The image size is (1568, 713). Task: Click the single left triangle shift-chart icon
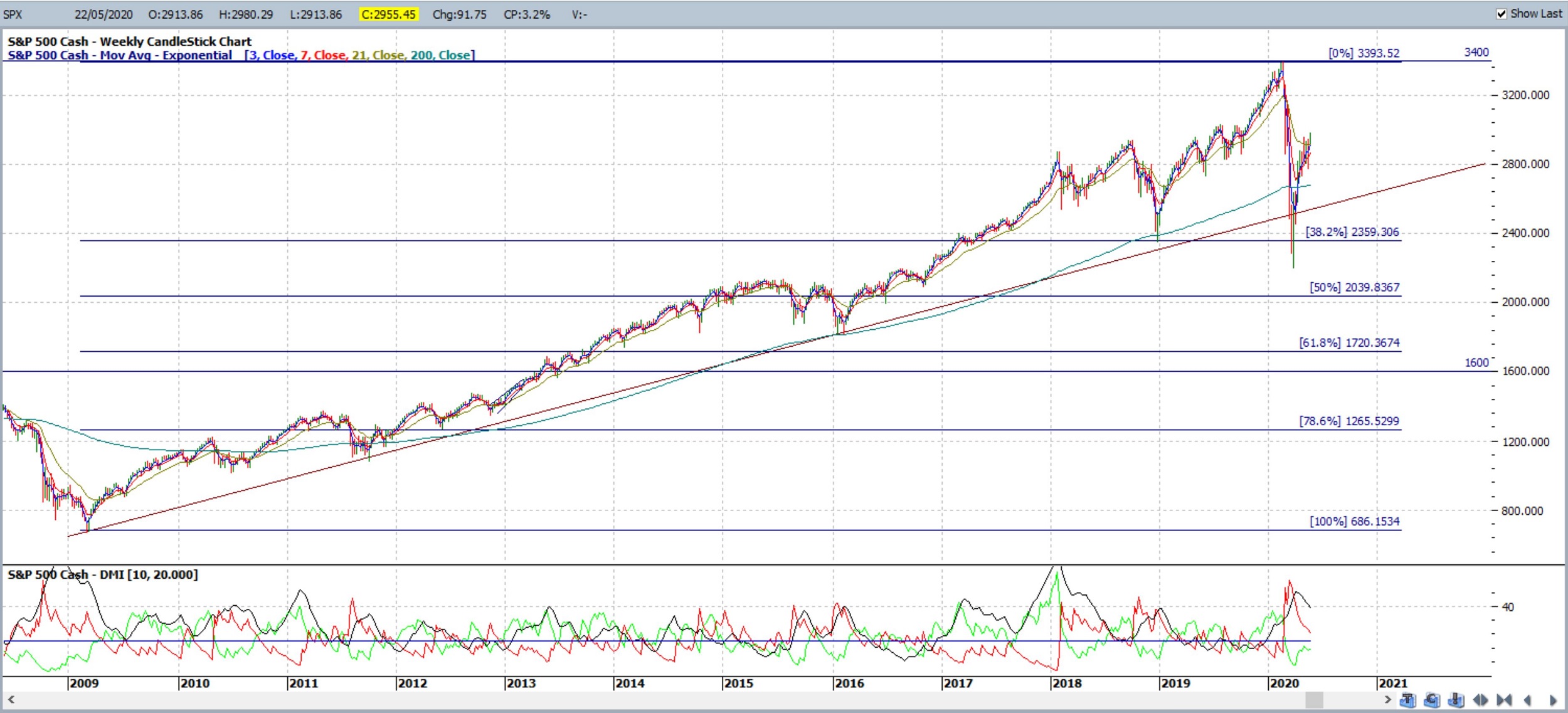point(1527,700)
